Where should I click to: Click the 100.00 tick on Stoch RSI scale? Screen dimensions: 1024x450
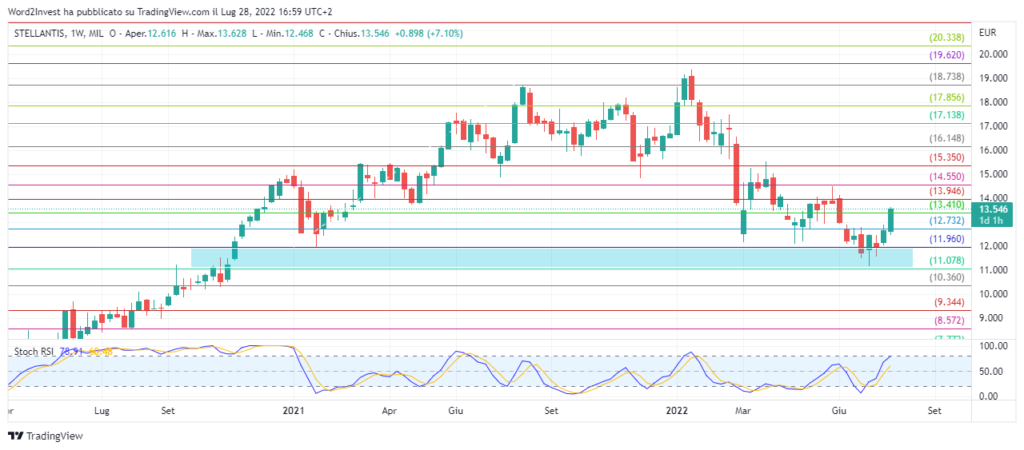[x=992, y=346]
